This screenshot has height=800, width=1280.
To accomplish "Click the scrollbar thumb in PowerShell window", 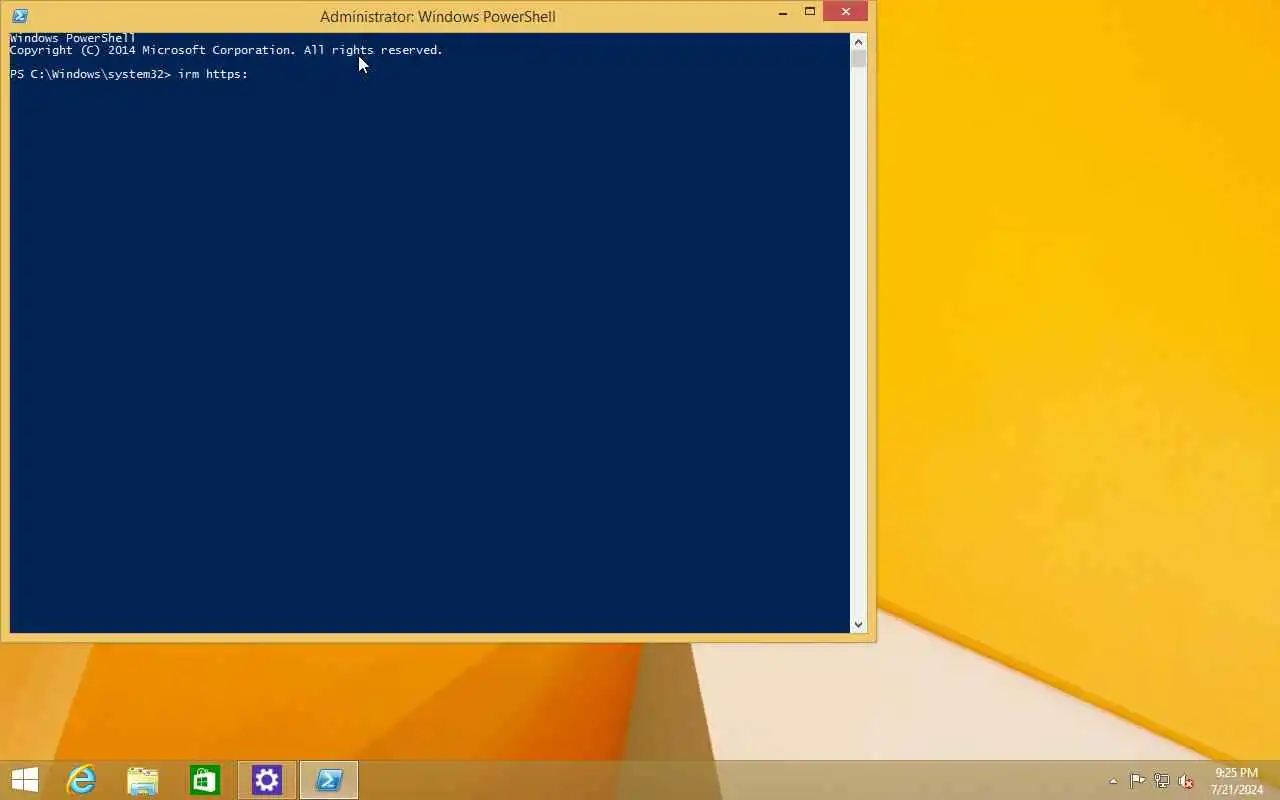I will click(858, 58).
